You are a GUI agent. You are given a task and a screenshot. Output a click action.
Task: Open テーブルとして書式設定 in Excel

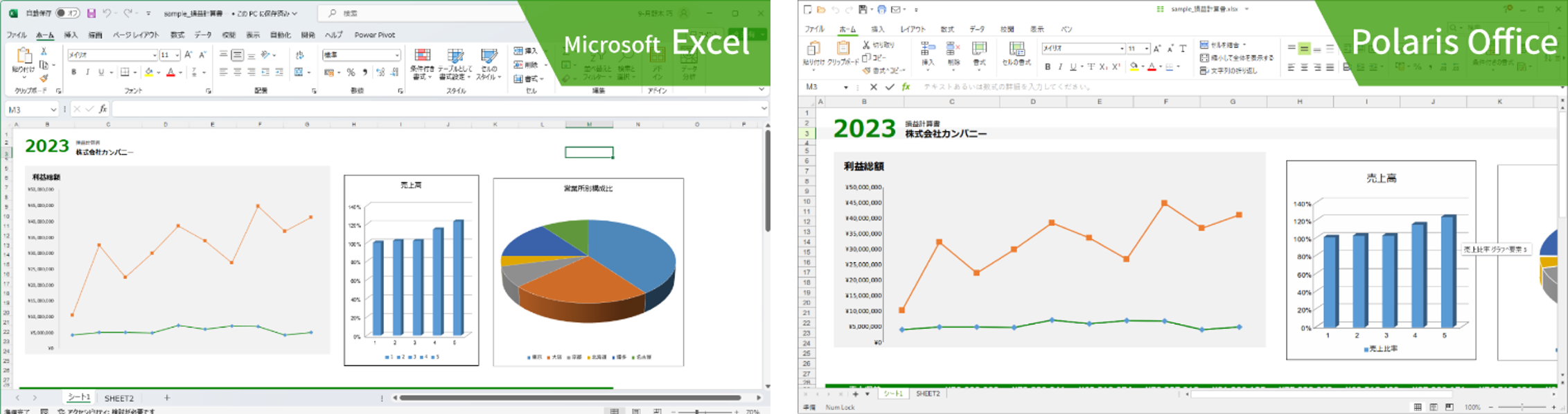(455, 64)
